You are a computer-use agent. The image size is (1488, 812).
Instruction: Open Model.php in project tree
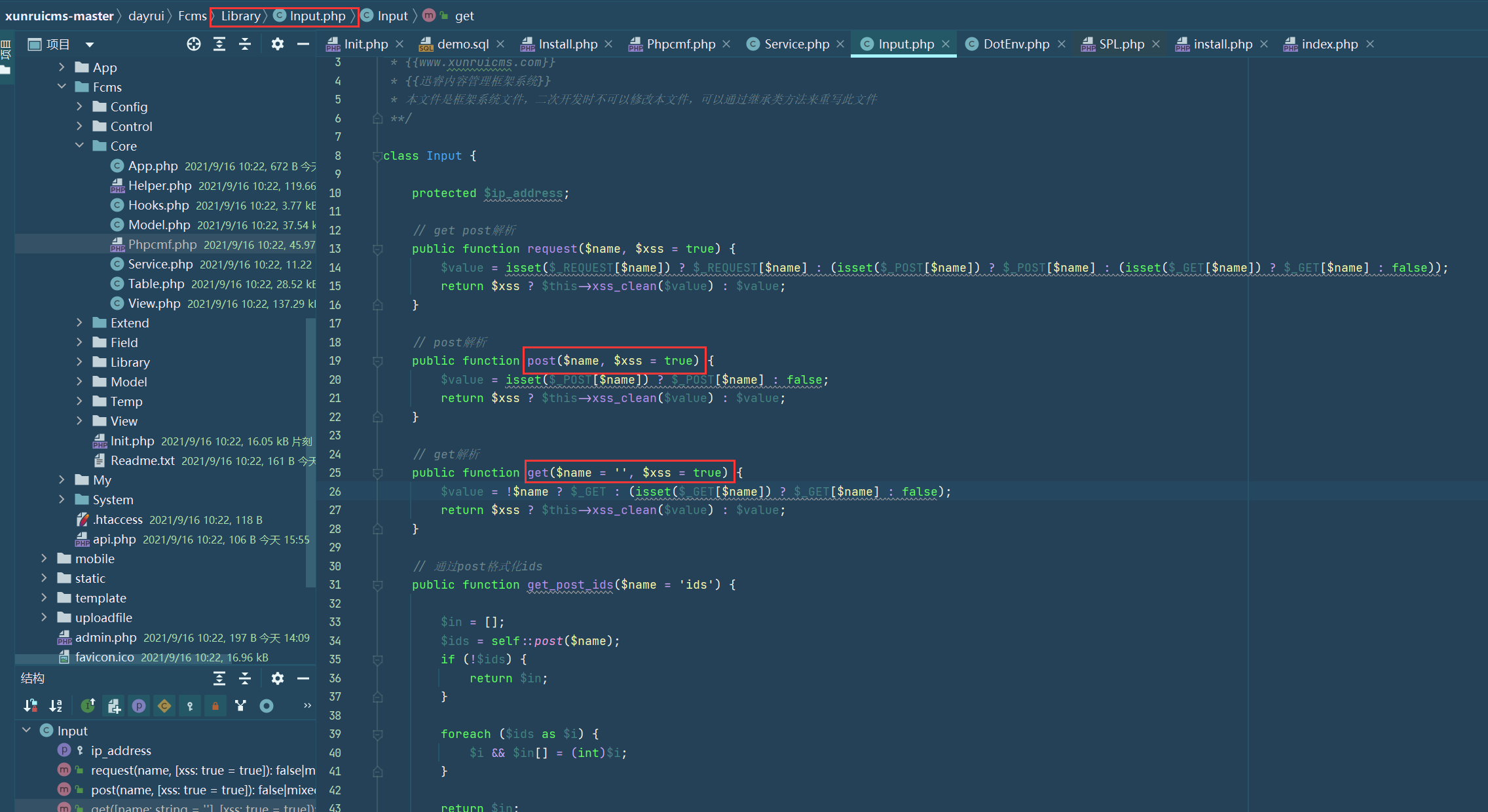click(x=159, y=225)
